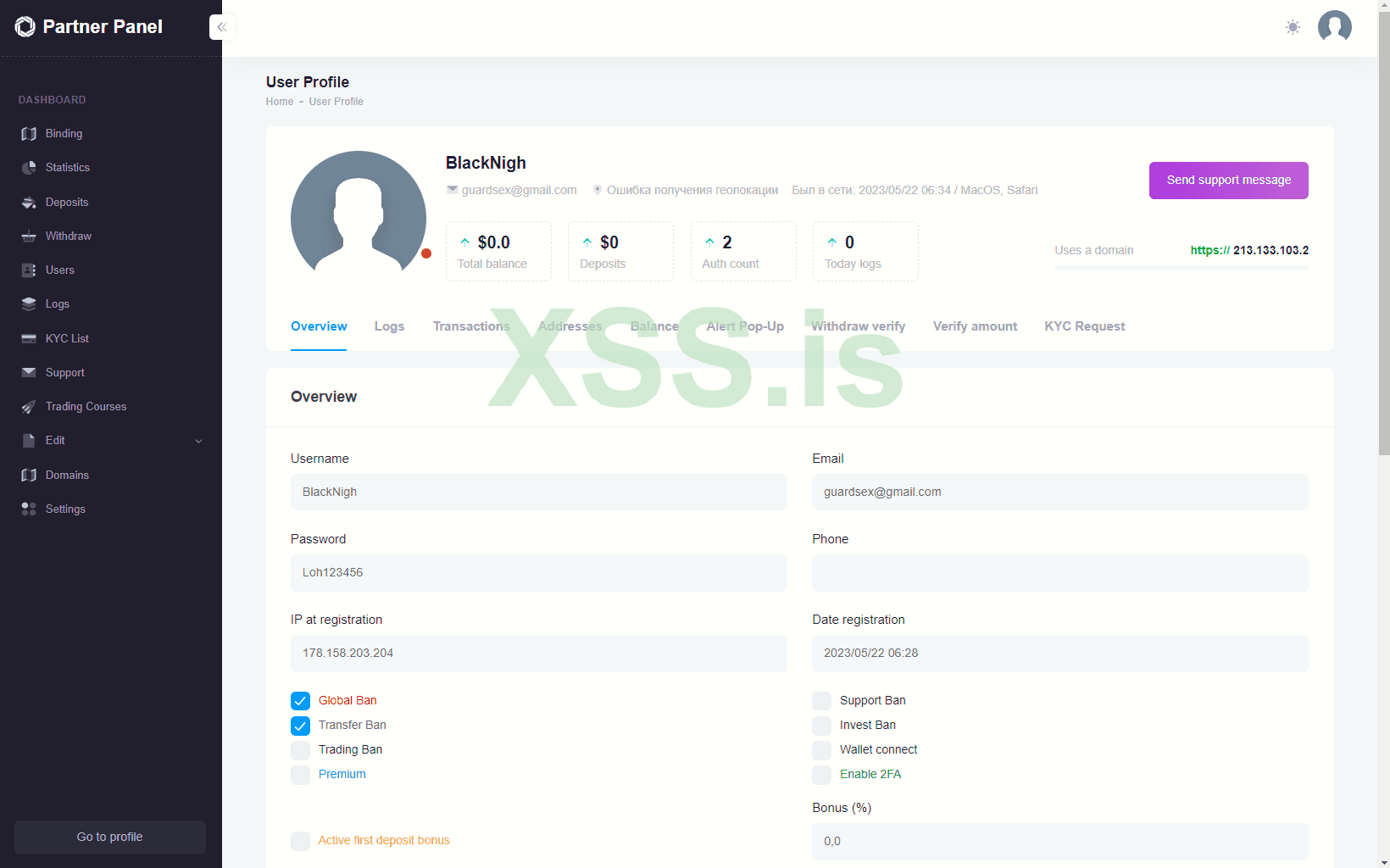The image size is (1390, 868).
Task: Click the Date registration field
Action: [x=1060, y=654]
